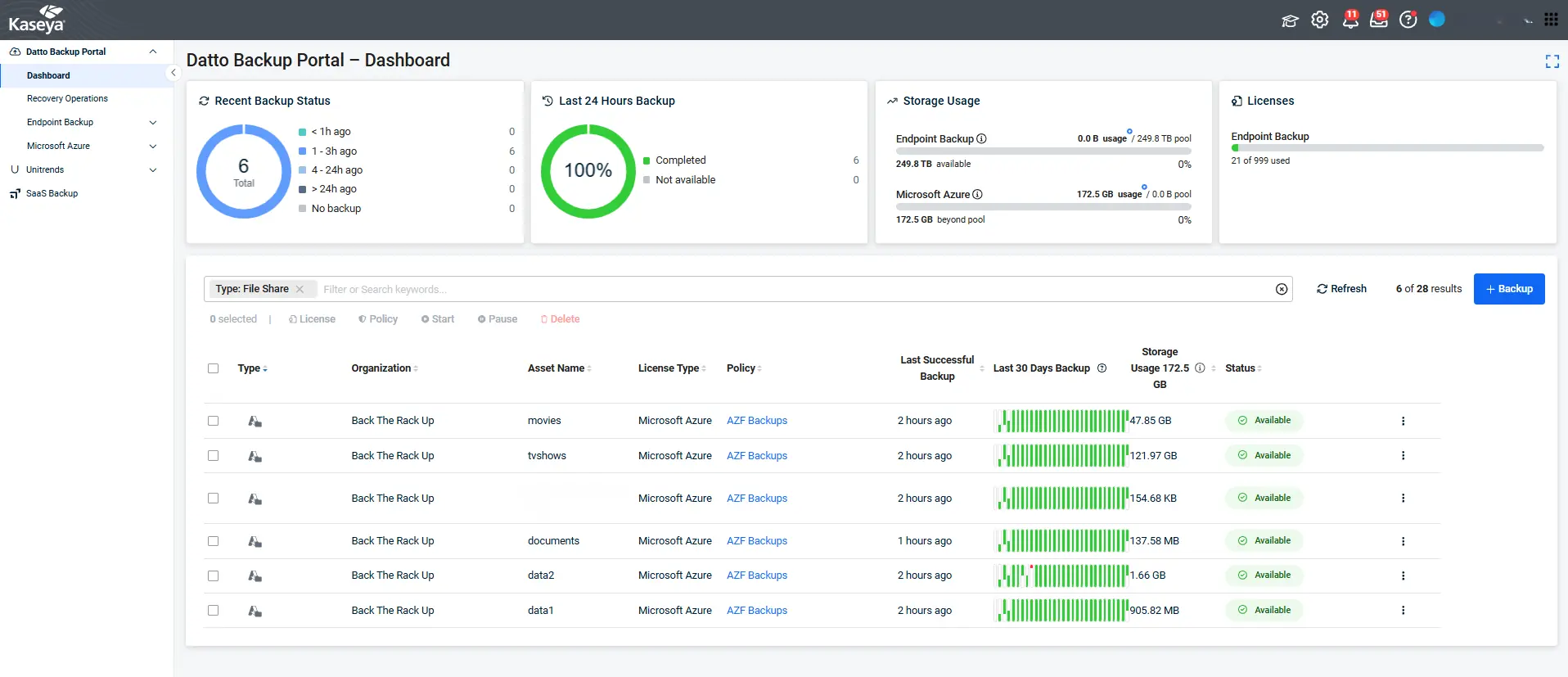Click Licenses Endpoint Backup usage bar
The image size is (1568, 677).
(1387, 148)
